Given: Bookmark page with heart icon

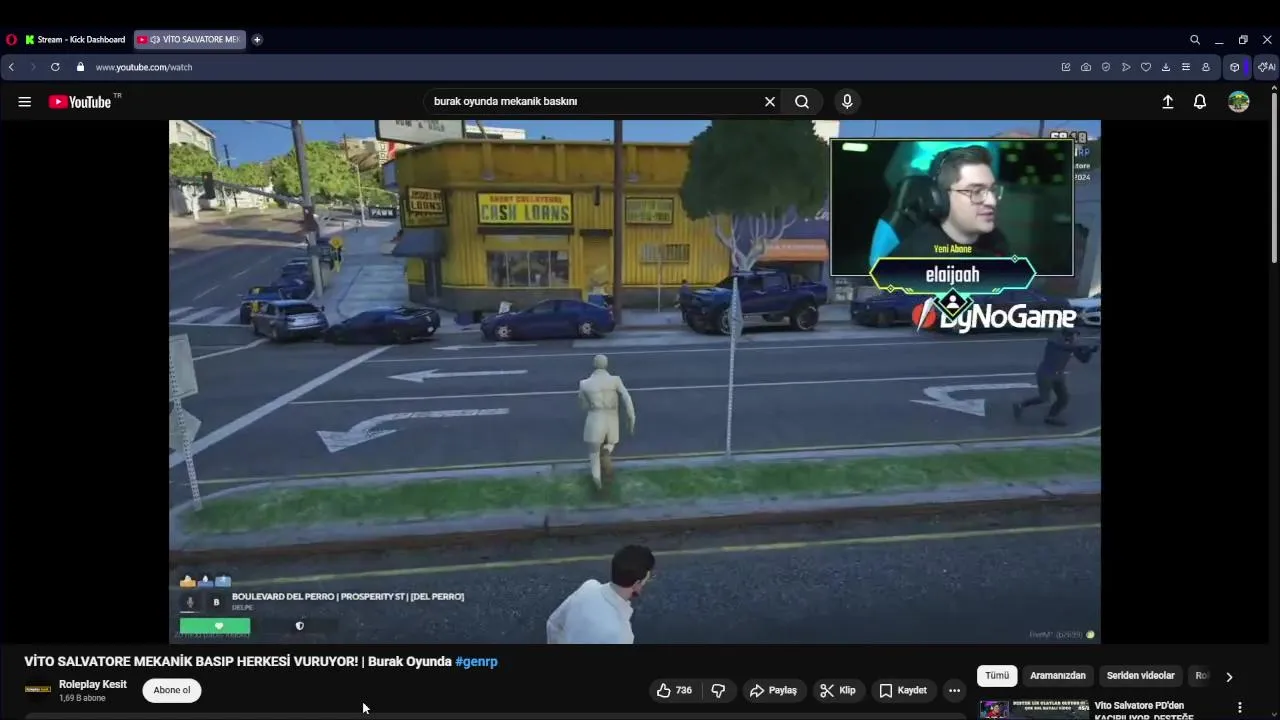Looking at the screenshot, I should click(1146, 67).
